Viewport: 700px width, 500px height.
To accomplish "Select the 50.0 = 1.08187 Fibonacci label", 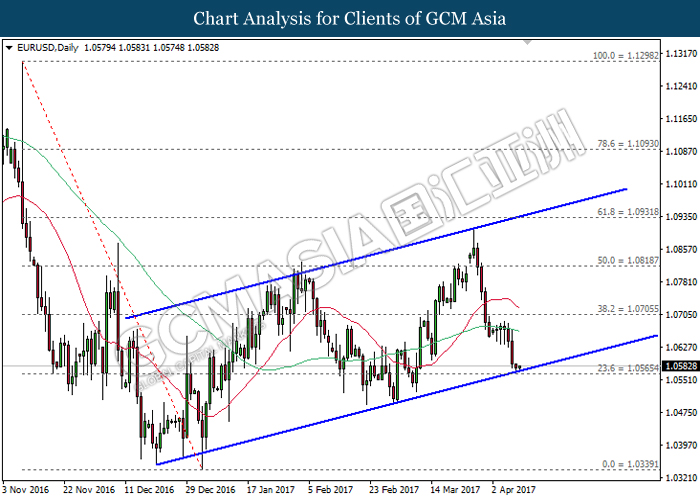I will tap(628, 260).
